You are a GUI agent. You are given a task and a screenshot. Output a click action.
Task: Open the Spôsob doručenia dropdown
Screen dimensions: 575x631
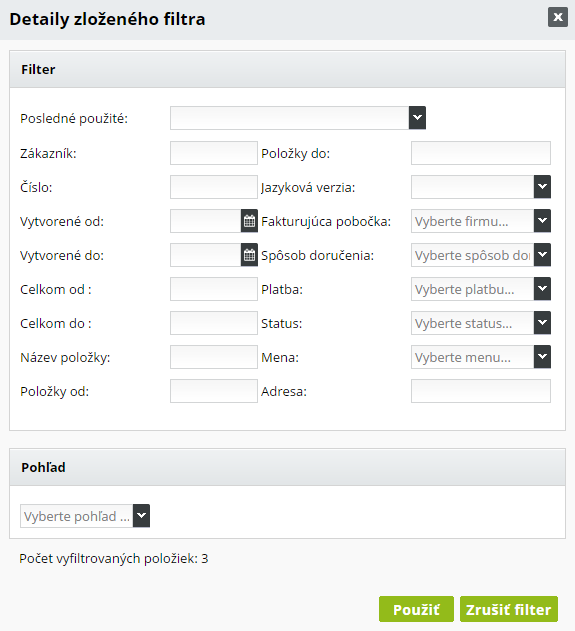(x=542, y=255)
